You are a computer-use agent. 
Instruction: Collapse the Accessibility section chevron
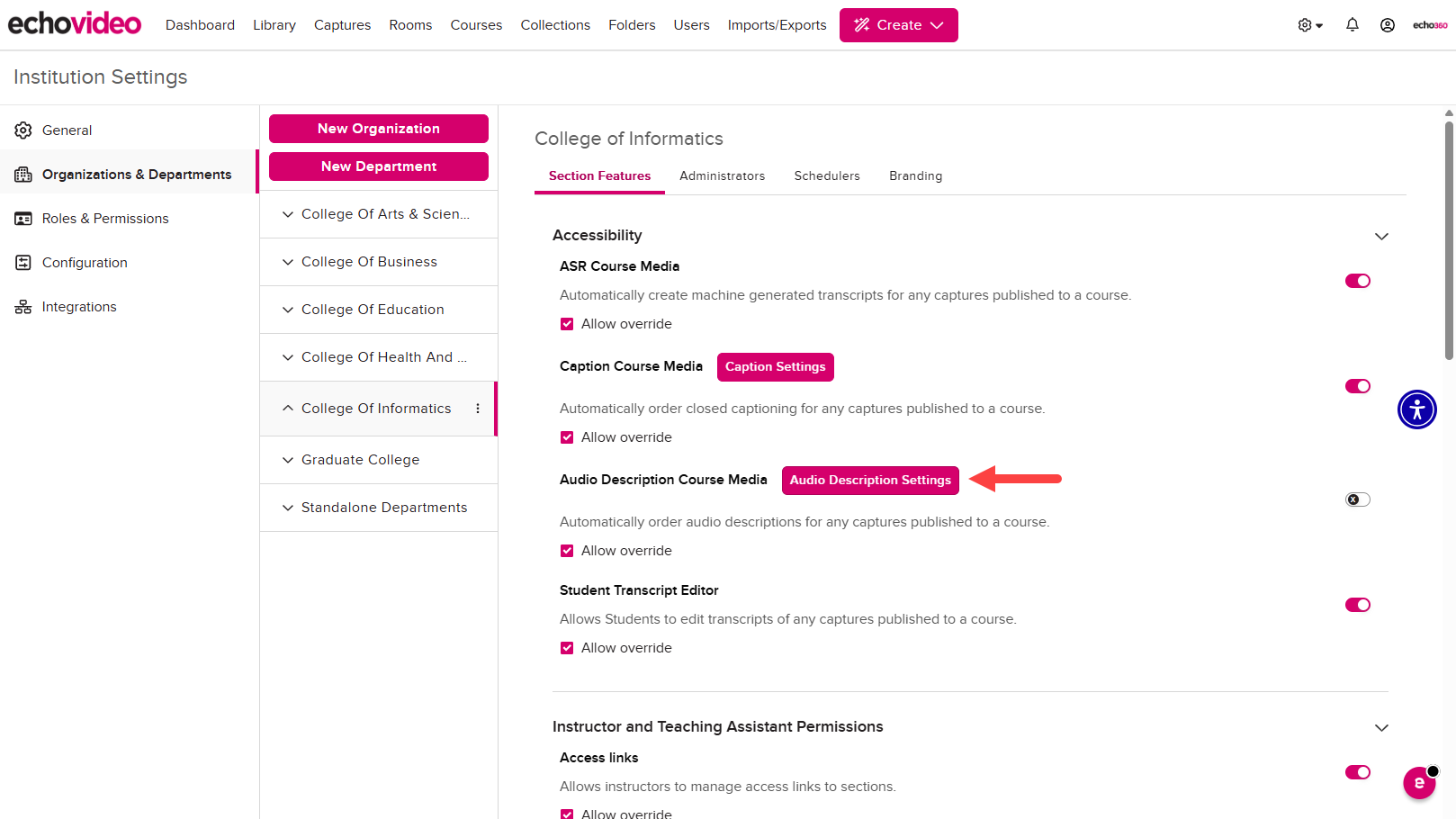coord(1381,237)
